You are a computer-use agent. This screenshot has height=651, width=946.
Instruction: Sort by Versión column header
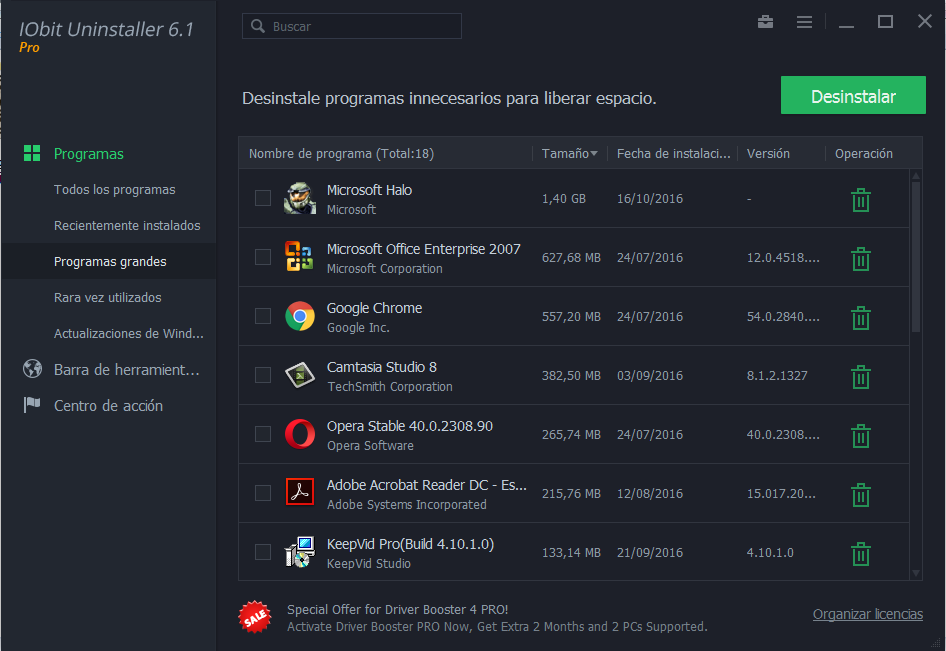click(x=768, y=154)
